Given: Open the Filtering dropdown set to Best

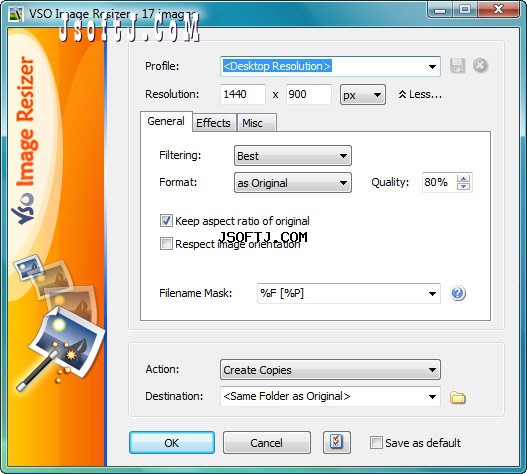Looking at the screenshot, I should 293,156.
